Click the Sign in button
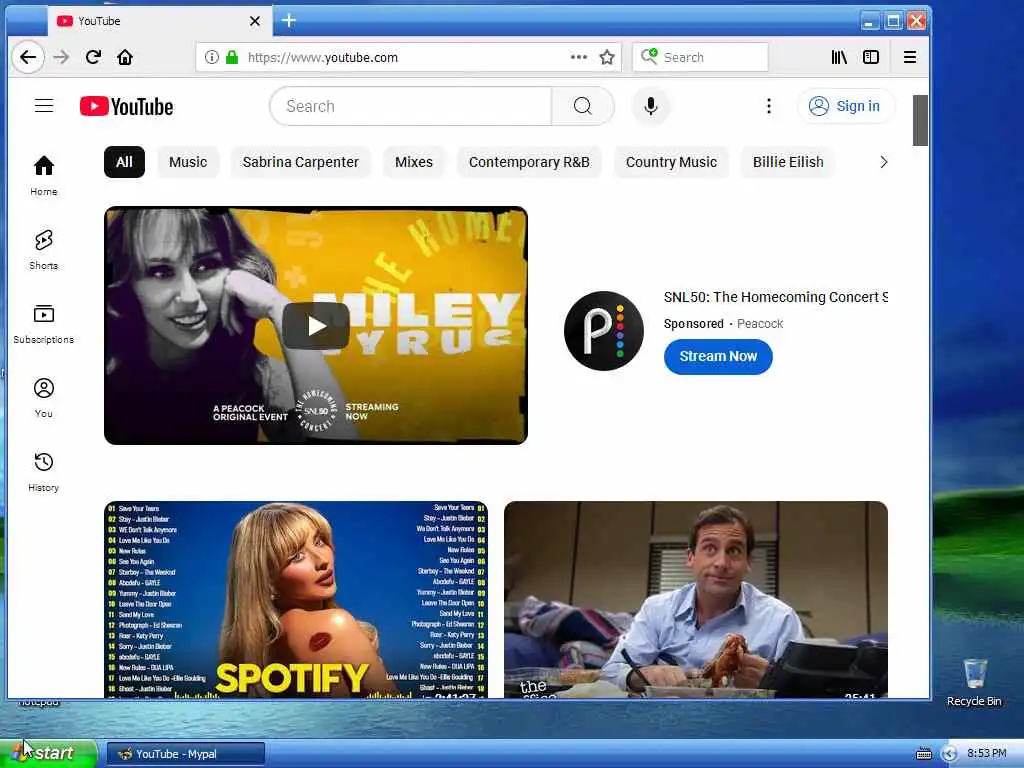This screenshot has height=768, width=1024. tap(846, 106)
